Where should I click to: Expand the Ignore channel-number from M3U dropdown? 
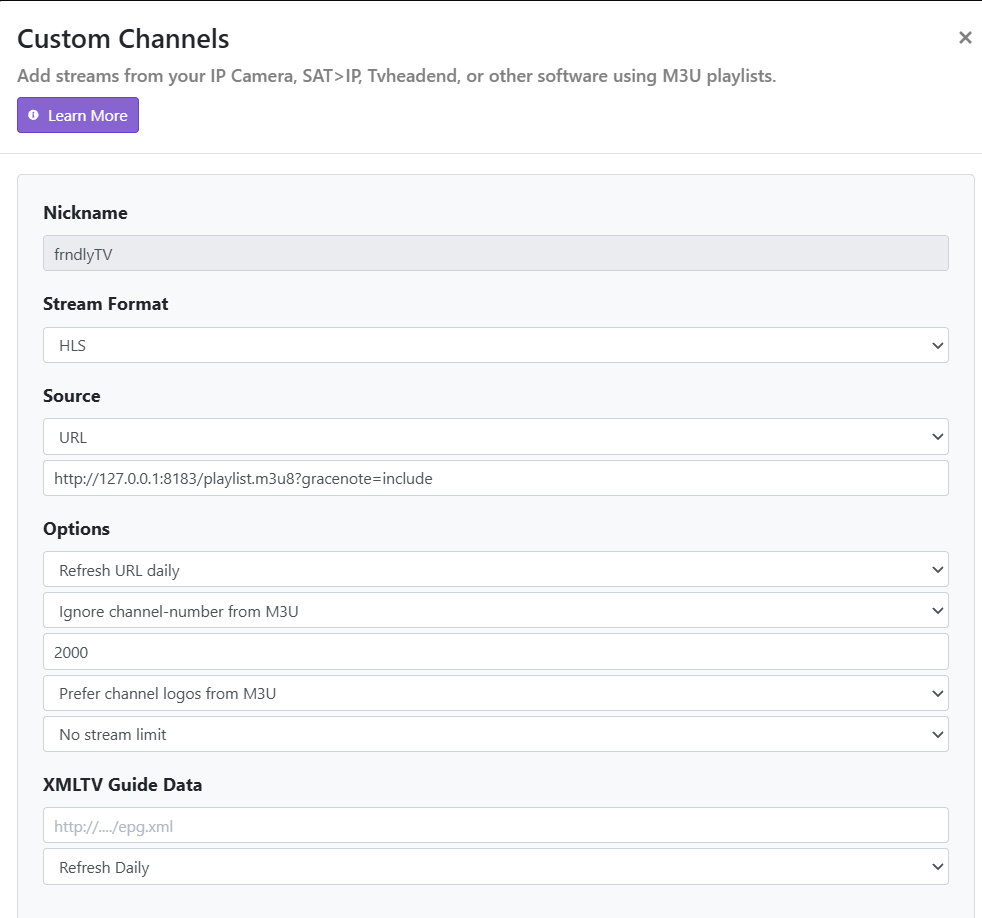[x=495, y=610]
